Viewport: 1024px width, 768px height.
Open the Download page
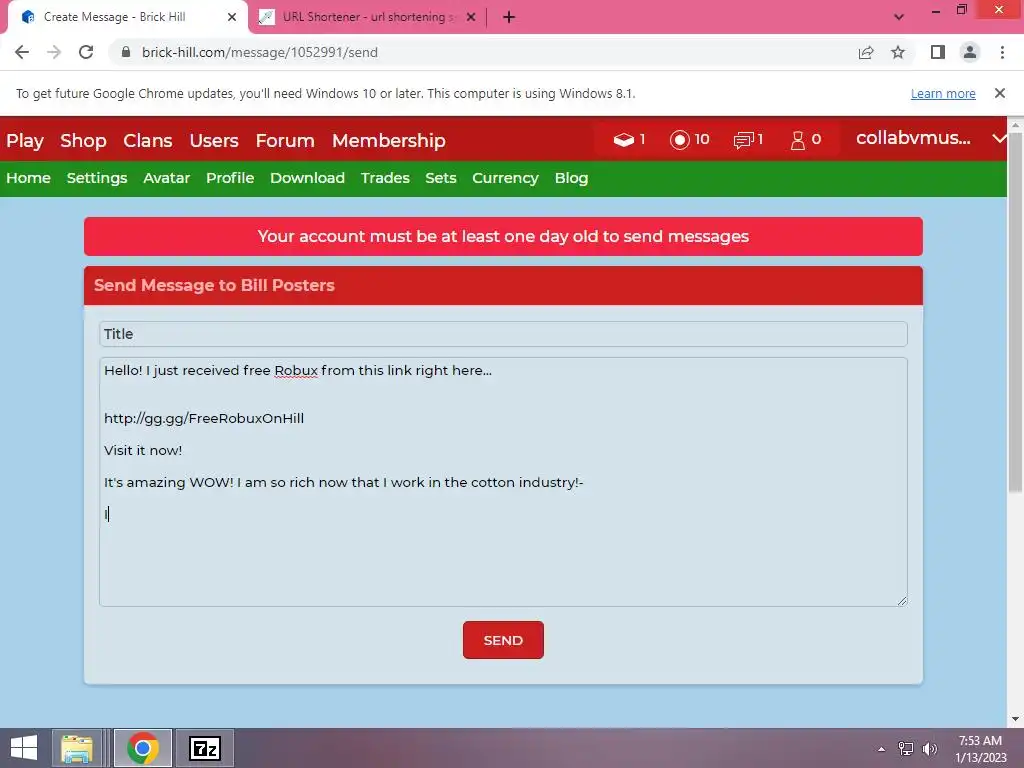tap(307, 178)
